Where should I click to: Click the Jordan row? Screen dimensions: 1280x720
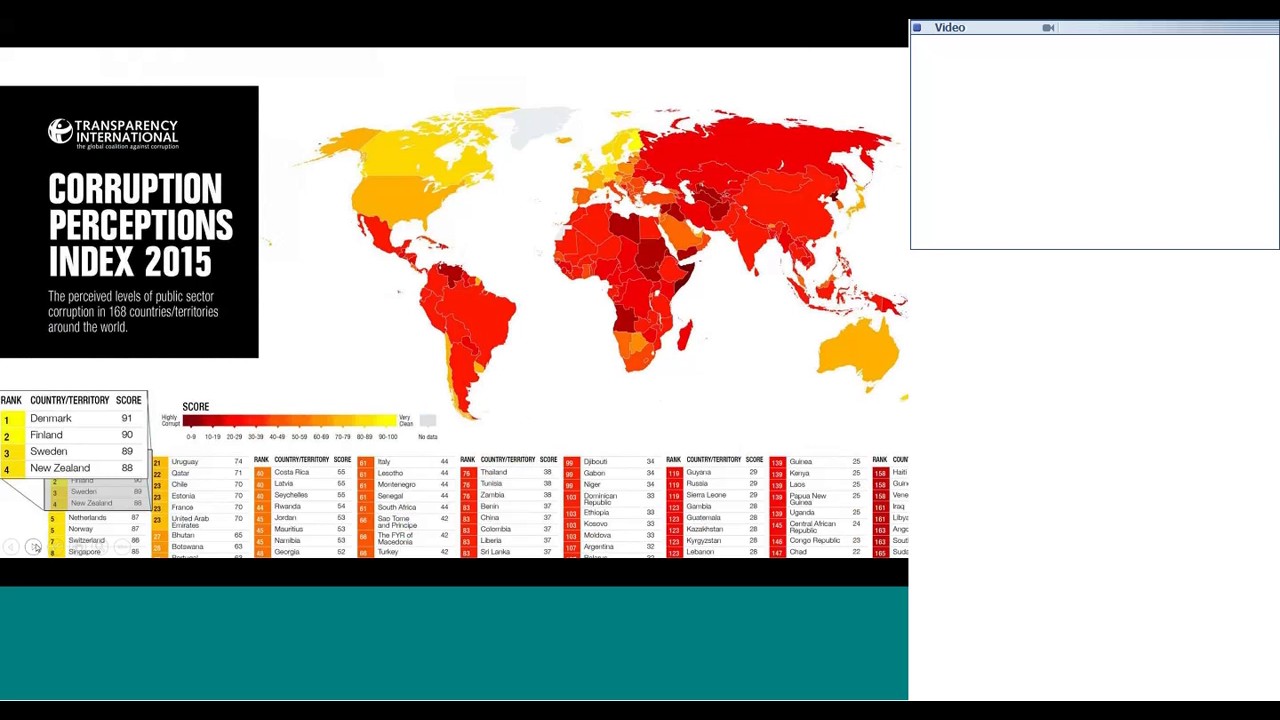click(x=302, y=518)
